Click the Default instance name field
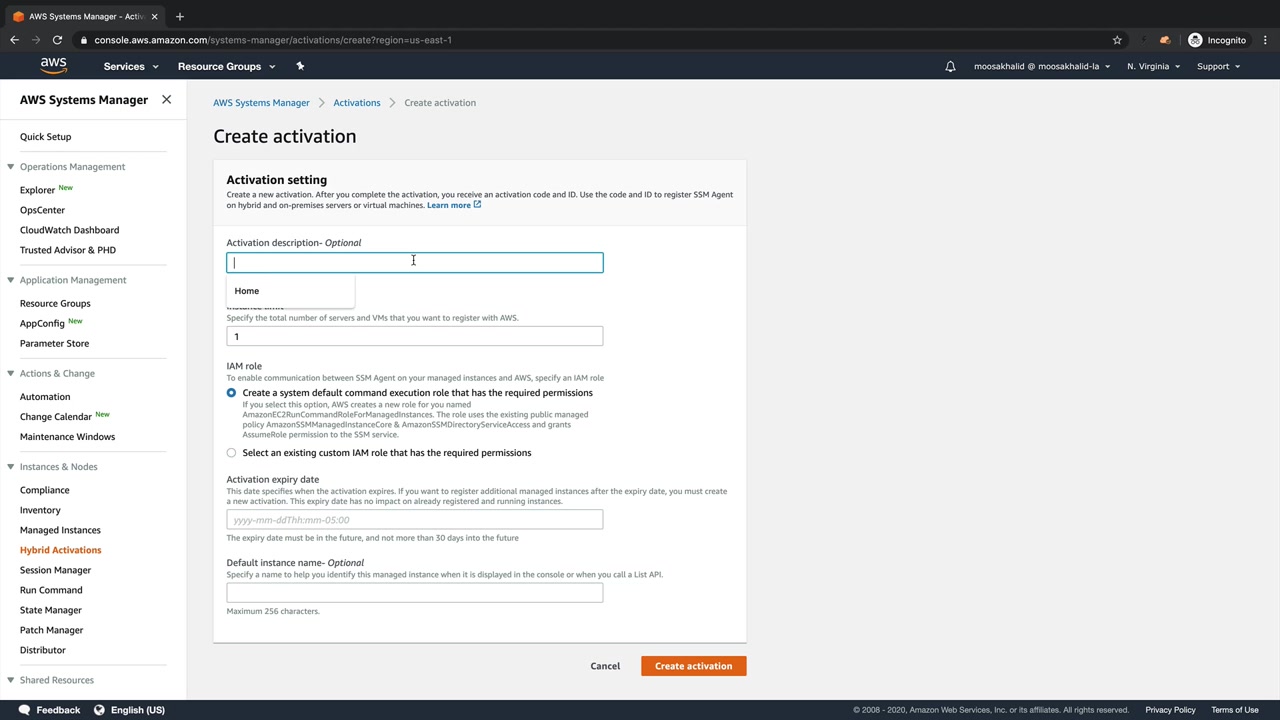The image size is (1280, 720). coord(415,593)
